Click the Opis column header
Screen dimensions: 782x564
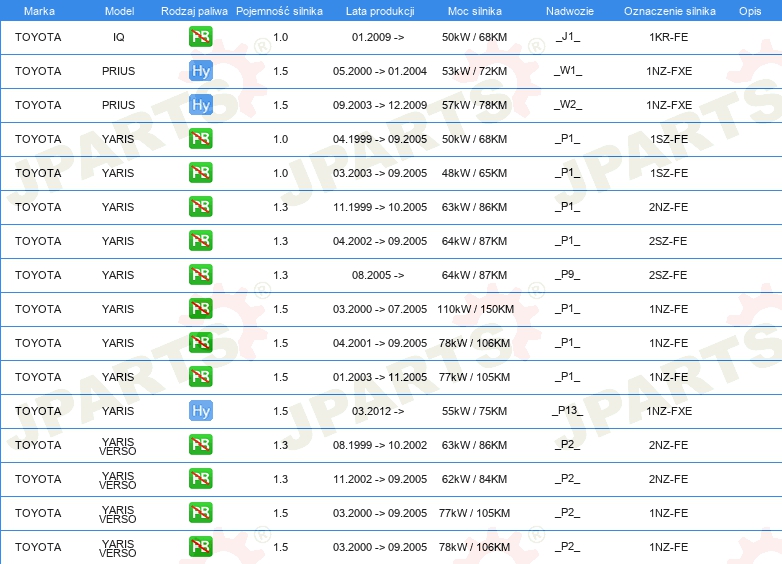[750, 11]
